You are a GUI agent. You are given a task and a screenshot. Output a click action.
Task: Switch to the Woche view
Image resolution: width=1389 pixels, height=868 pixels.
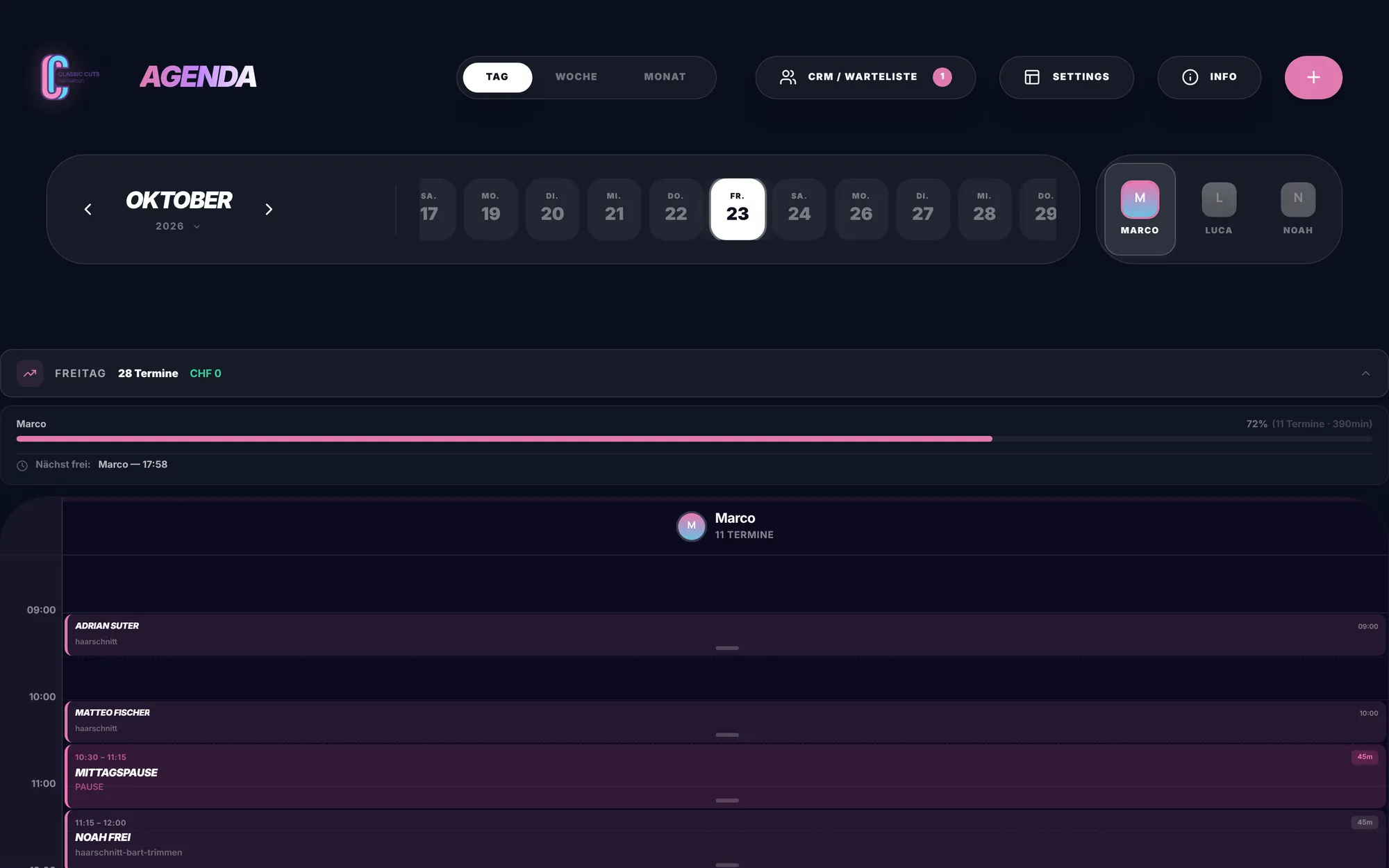point(576,77)
